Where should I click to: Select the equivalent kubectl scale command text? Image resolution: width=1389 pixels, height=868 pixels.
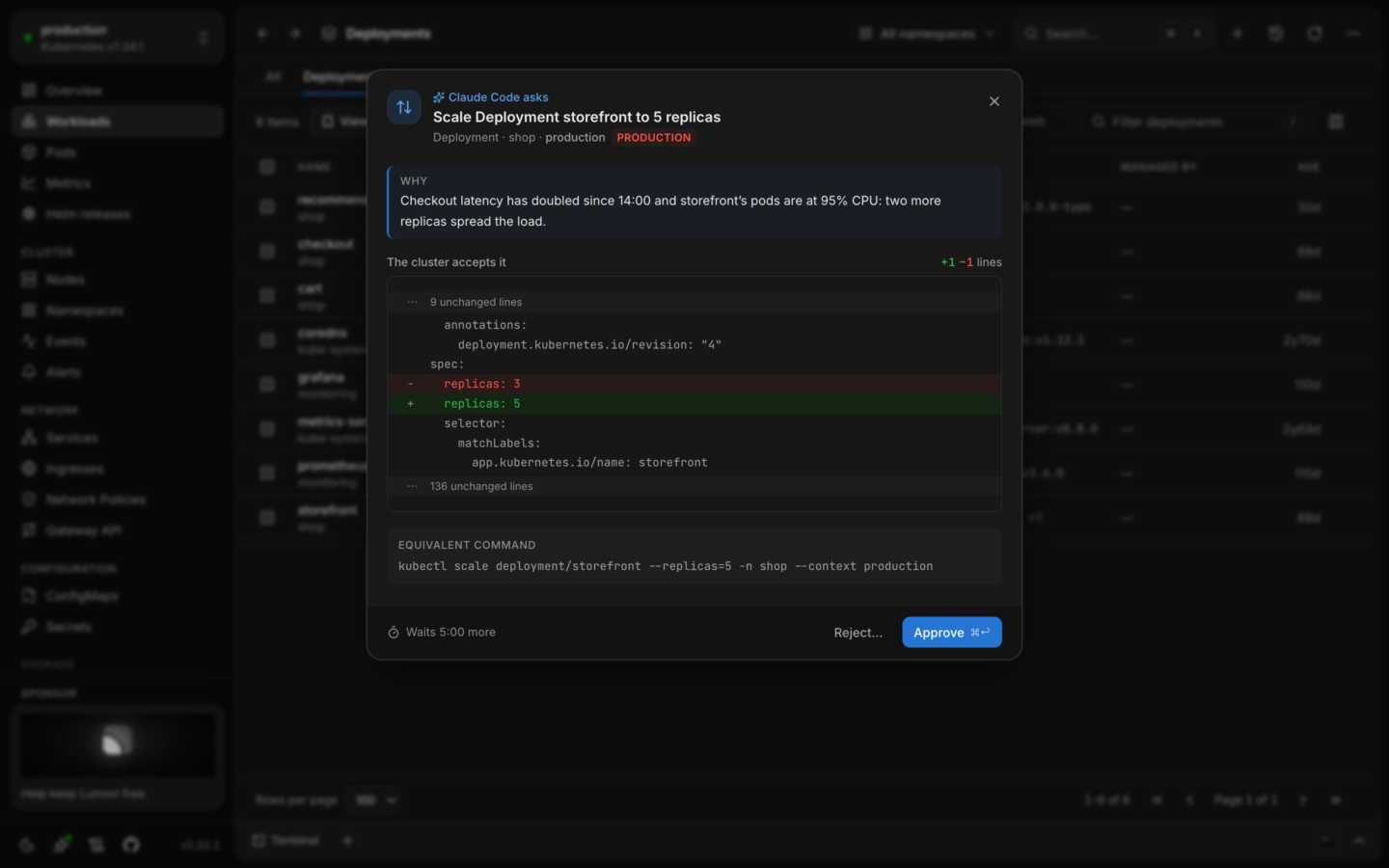pos(666,566)
